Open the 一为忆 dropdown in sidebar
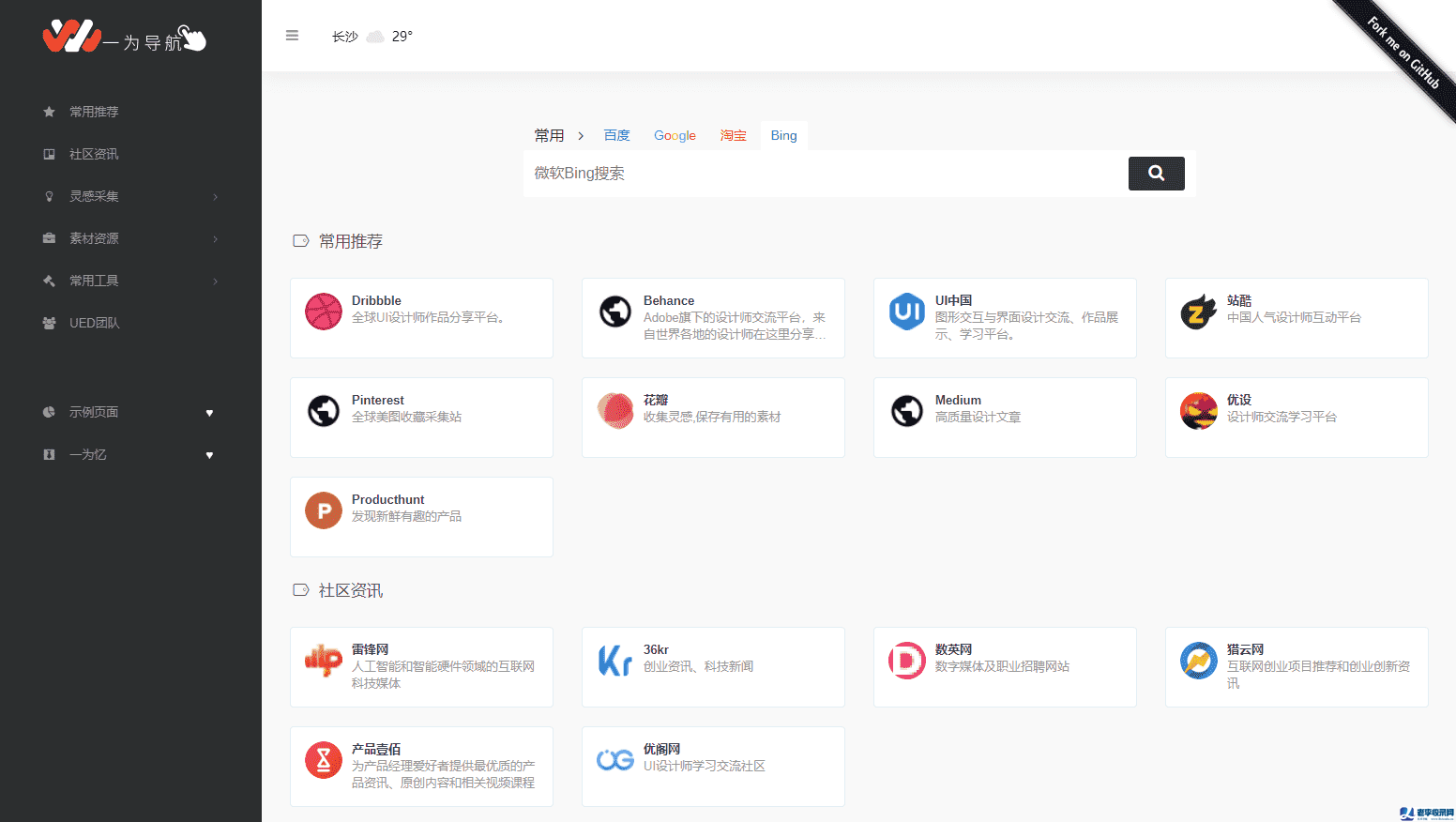The height and width of the screenshot is (822, 1456). tap(209, 455)
